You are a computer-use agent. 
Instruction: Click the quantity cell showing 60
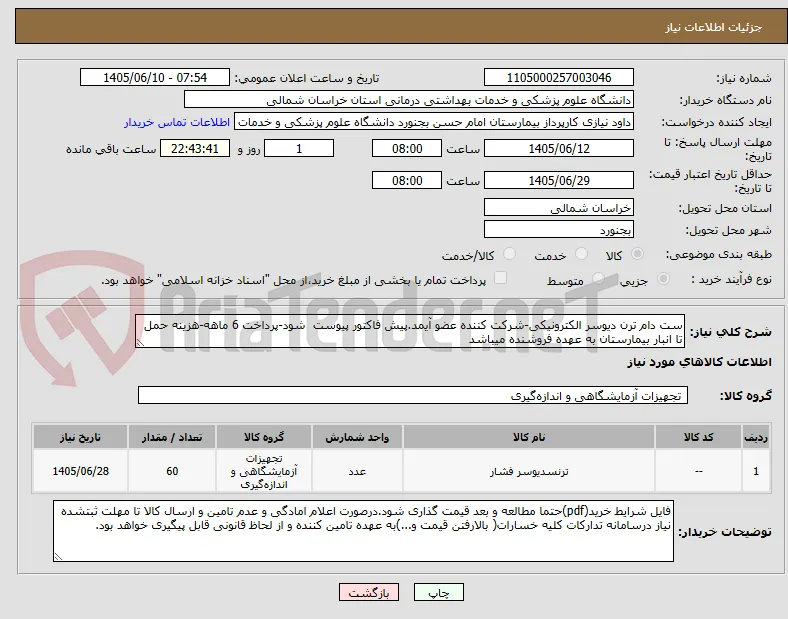172,471
